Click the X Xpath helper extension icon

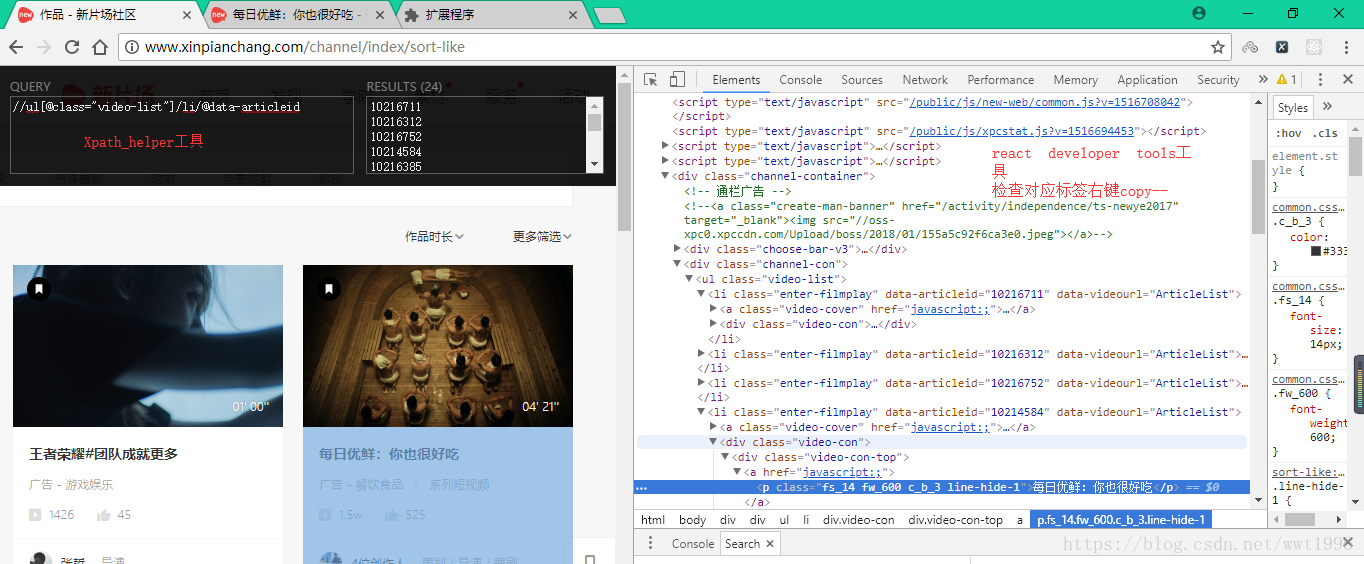point(1282,47)
